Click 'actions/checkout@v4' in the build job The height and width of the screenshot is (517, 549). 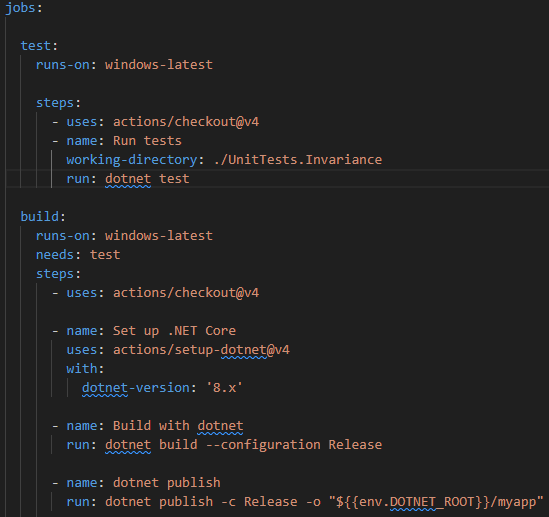(186, 293)
